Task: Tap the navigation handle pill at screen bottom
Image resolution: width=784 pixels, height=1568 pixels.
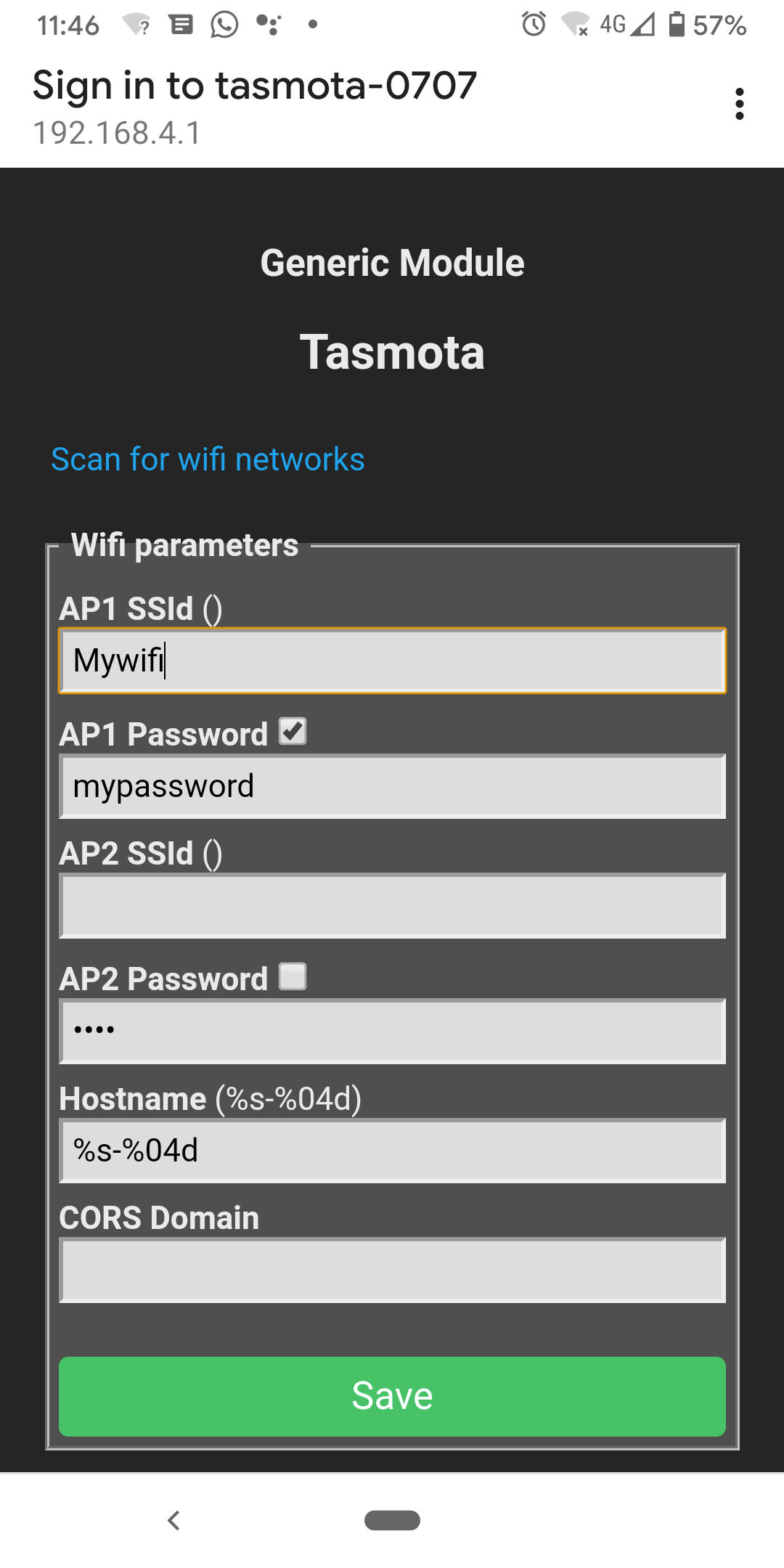Action: tap(391, 1520)
